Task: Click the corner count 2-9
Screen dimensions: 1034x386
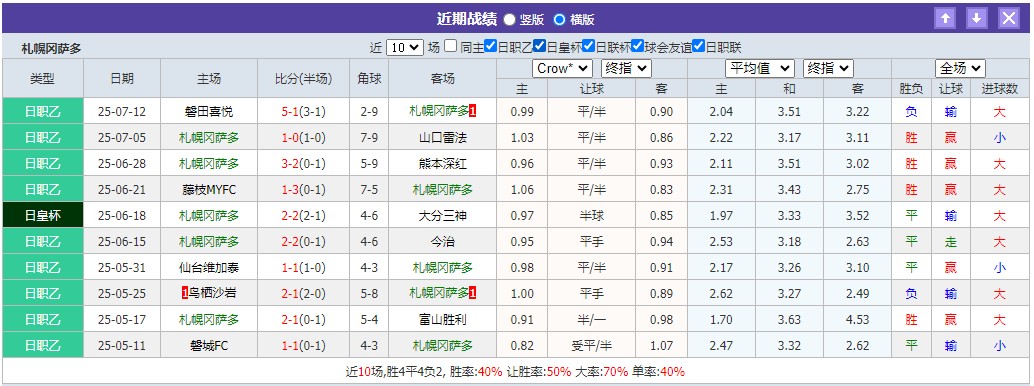Action: [369, 112]
